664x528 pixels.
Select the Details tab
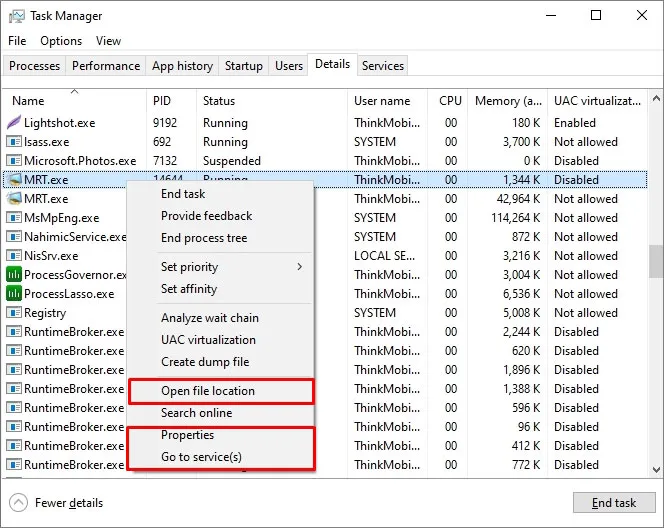(x=332, y=64)
